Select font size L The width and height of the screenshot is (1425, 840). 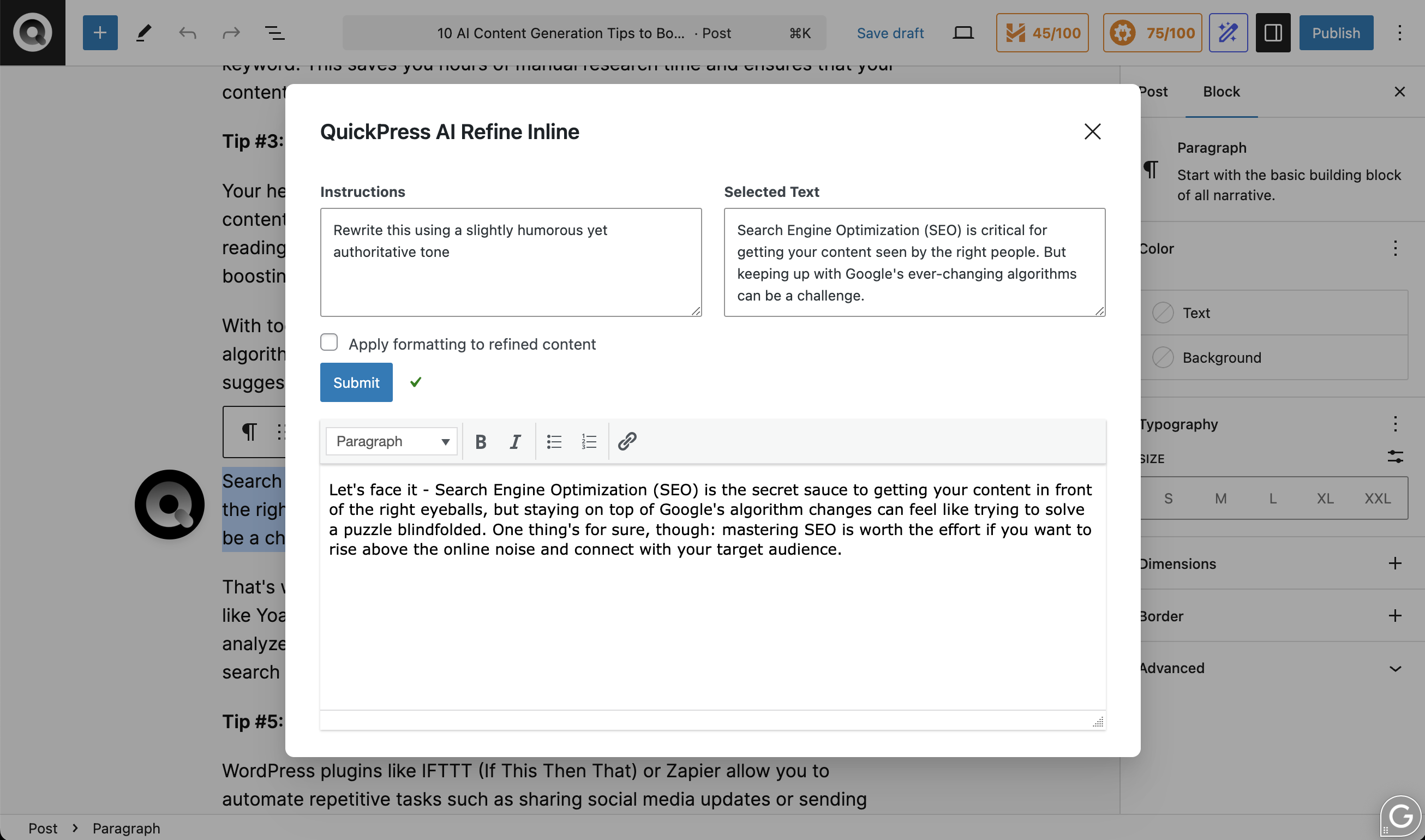click(1273, 498)
